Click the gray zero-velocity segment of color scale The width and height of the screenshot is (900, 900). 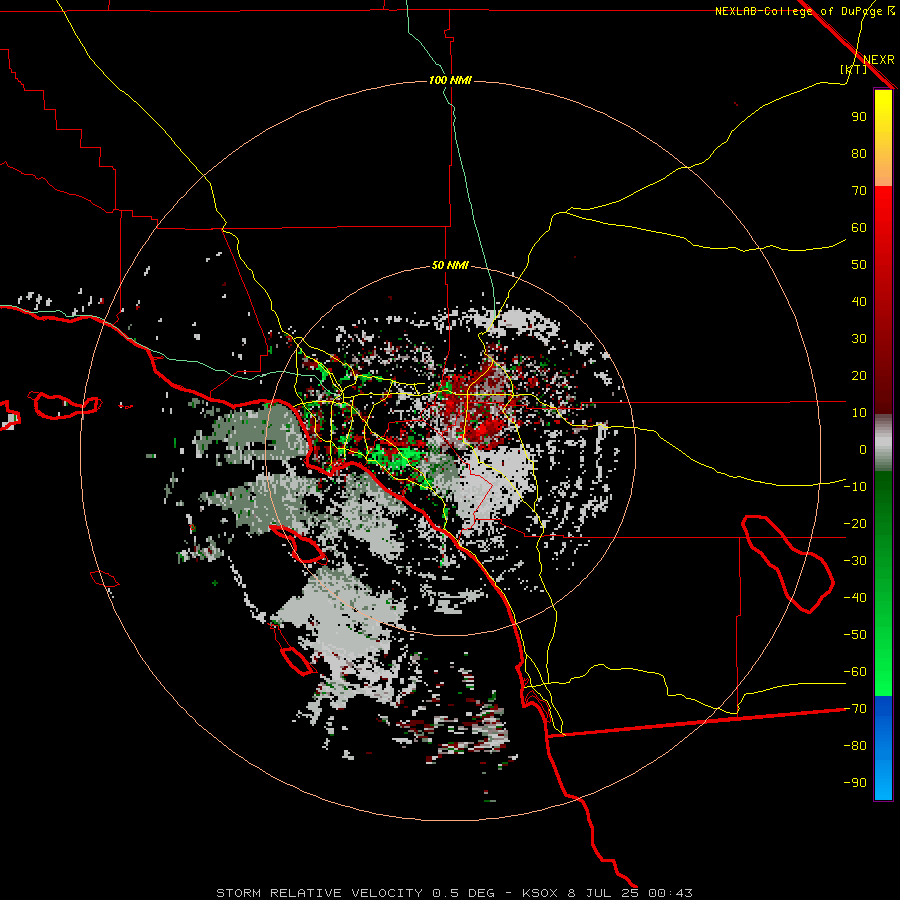[x=883, y=443]
